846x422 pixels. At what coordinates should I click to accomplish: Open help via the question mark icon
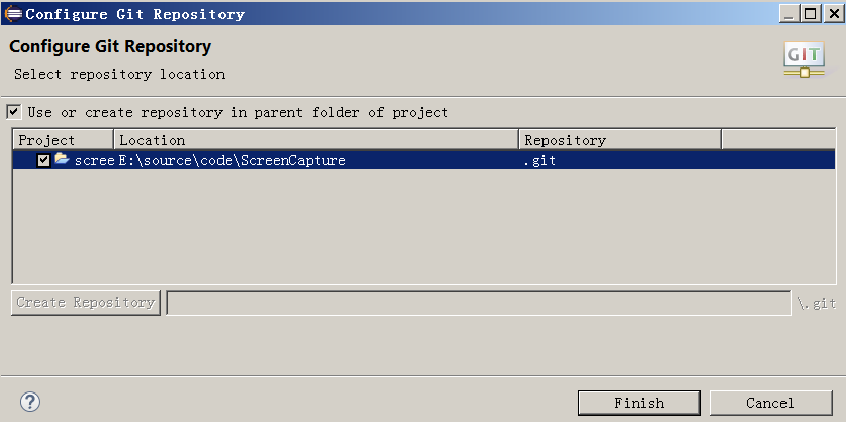[30, 402]
